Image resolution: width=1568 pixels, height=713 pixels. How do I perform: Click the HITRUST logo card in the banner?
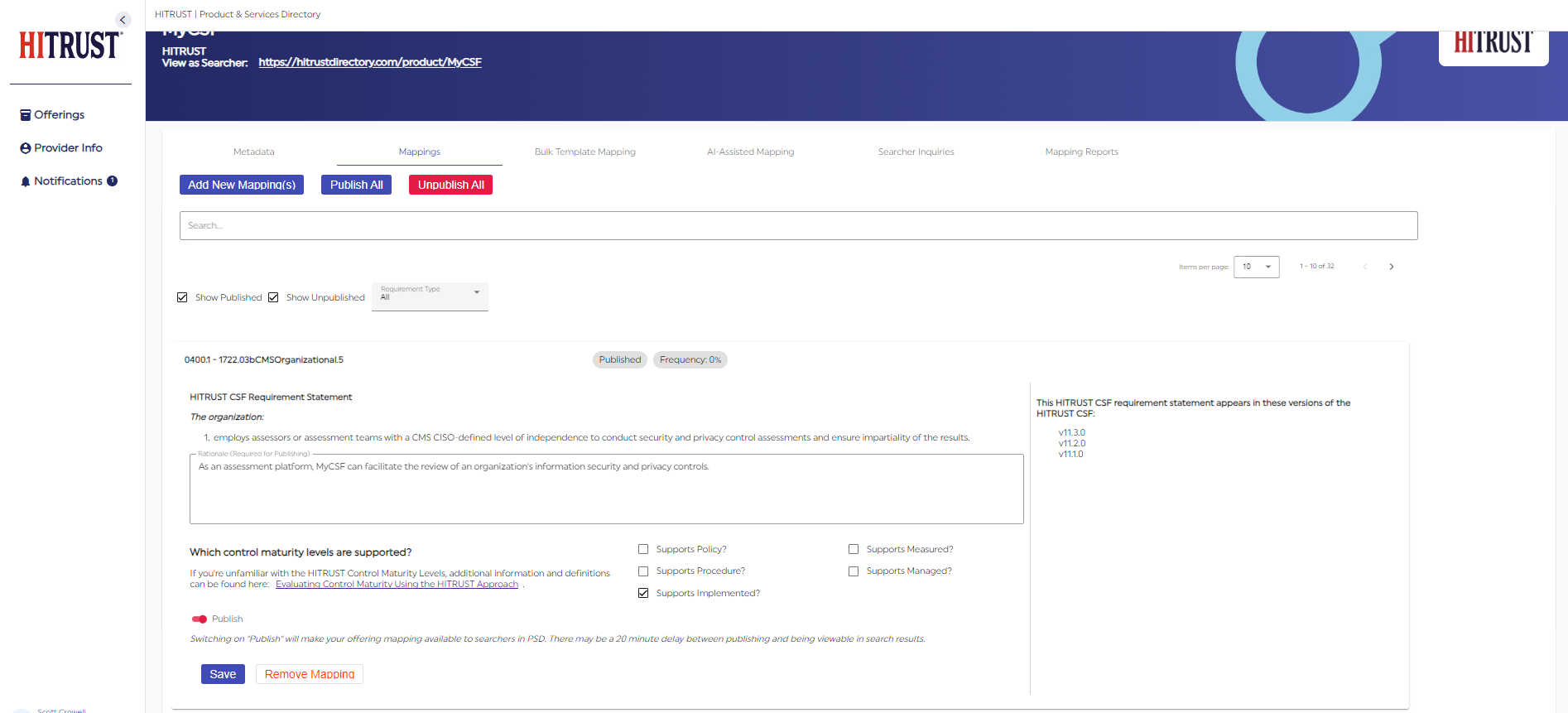[1493, 46]
